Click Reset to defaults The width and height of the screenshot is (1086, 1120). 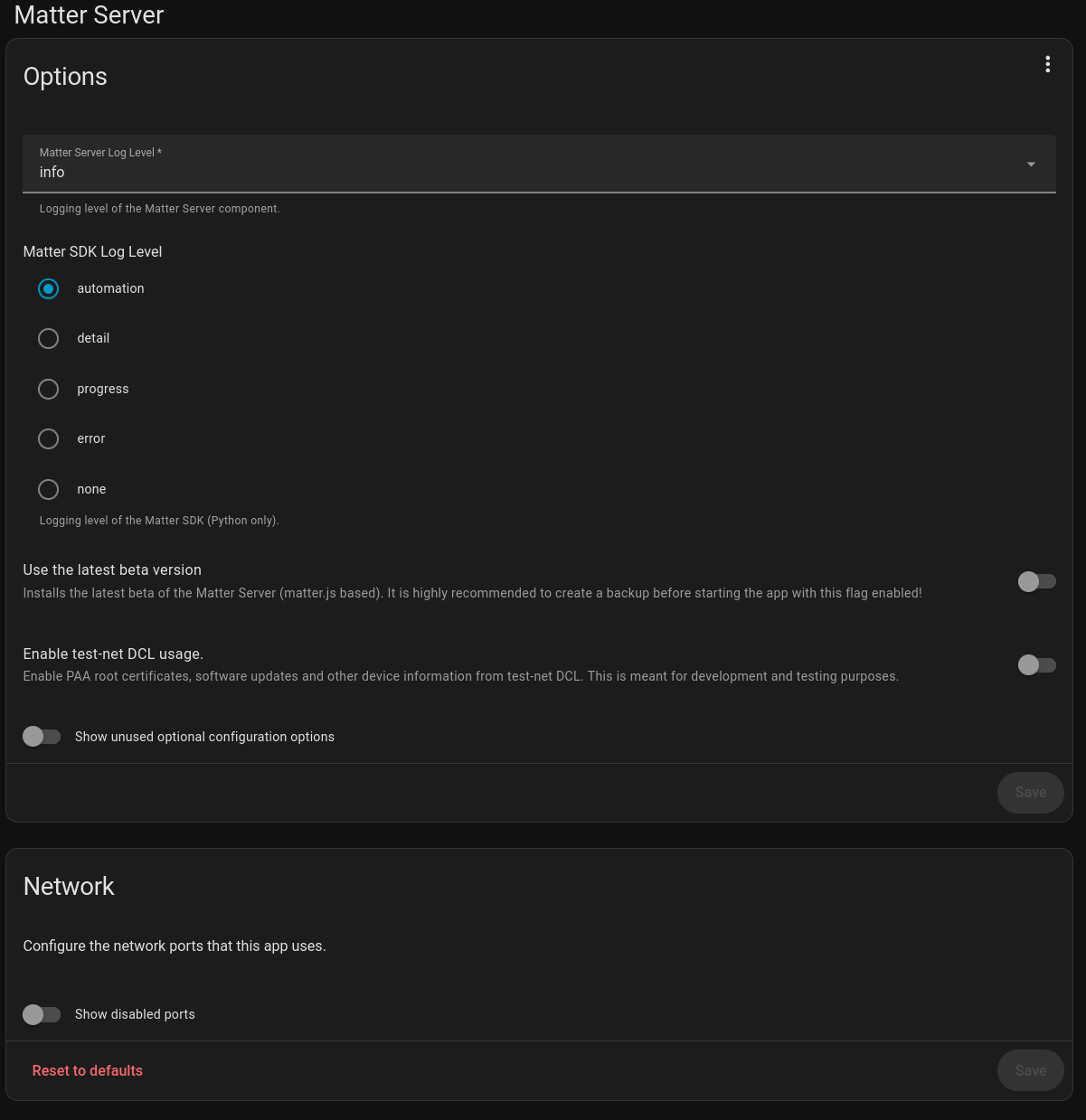(x=88, y=1070)
